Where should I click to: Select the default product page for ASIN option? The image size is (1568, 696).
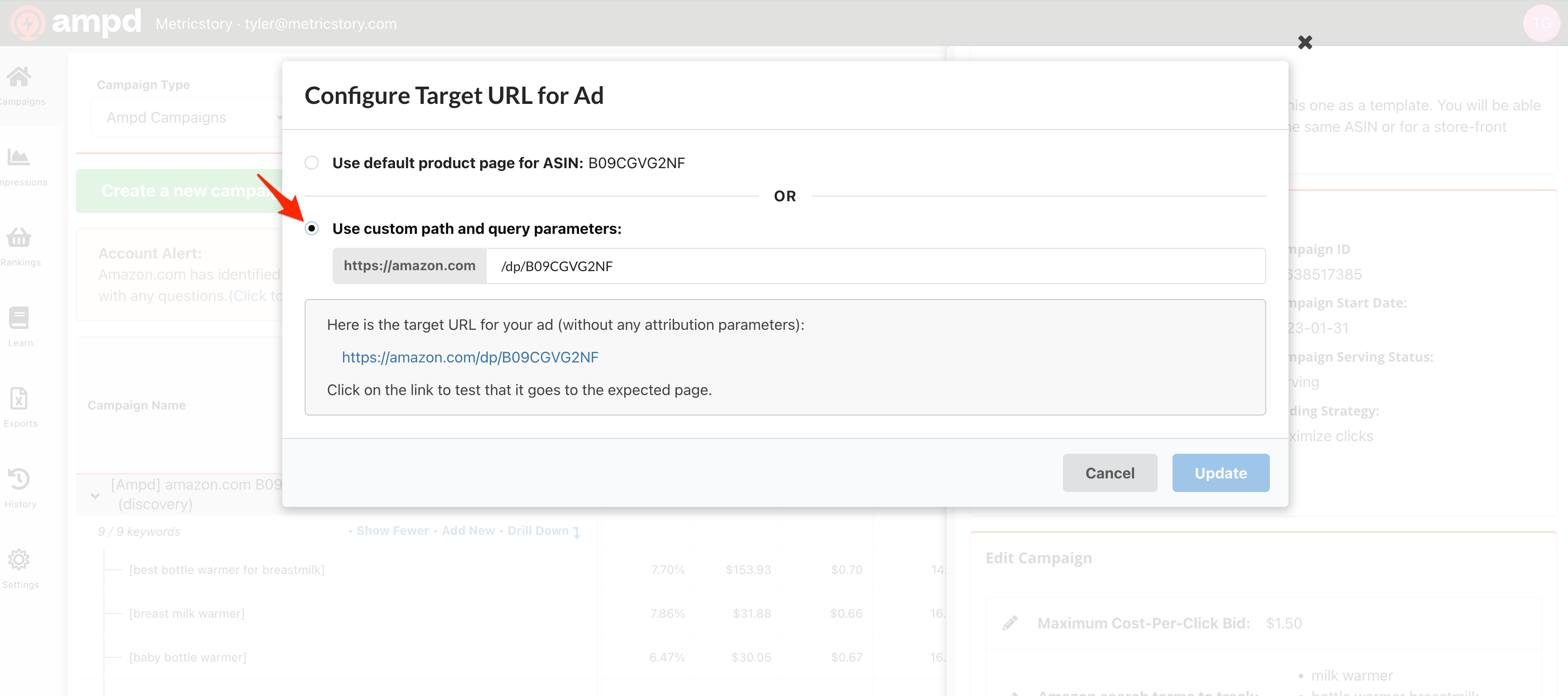[x=312, y=163]
